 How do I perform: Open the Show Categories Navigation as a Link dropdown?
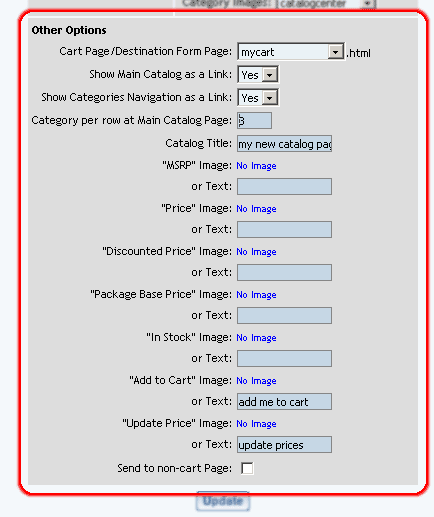click(258, 97)
